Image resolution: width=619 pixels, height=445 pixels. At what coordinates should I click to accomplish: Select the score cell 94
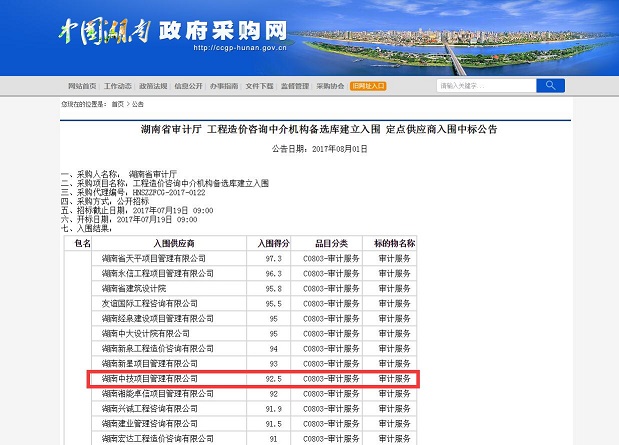(x=274, y=349)
